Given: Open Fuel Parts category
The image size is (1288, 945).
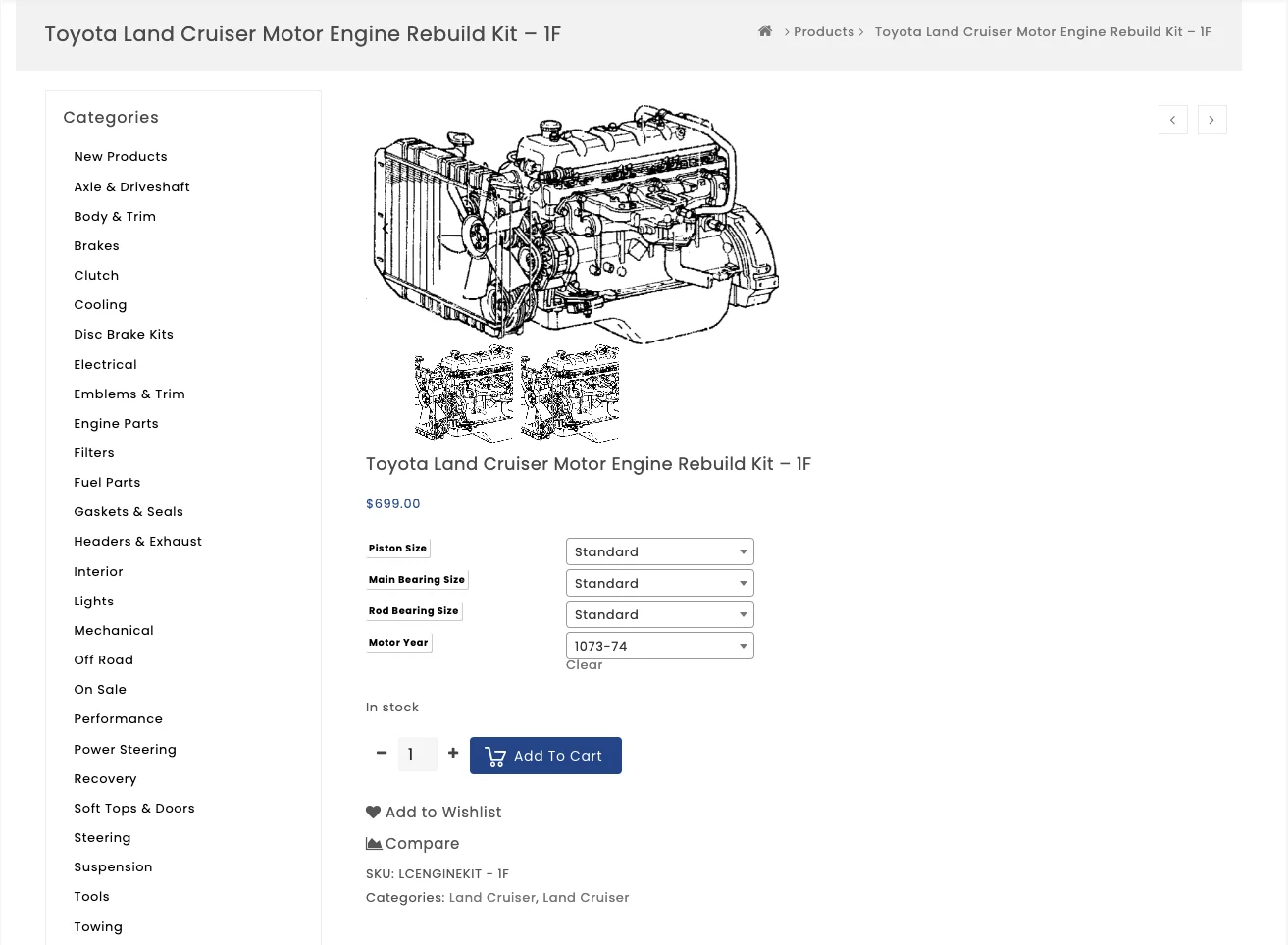Looking at the screenshot, I should pos(107,482).
